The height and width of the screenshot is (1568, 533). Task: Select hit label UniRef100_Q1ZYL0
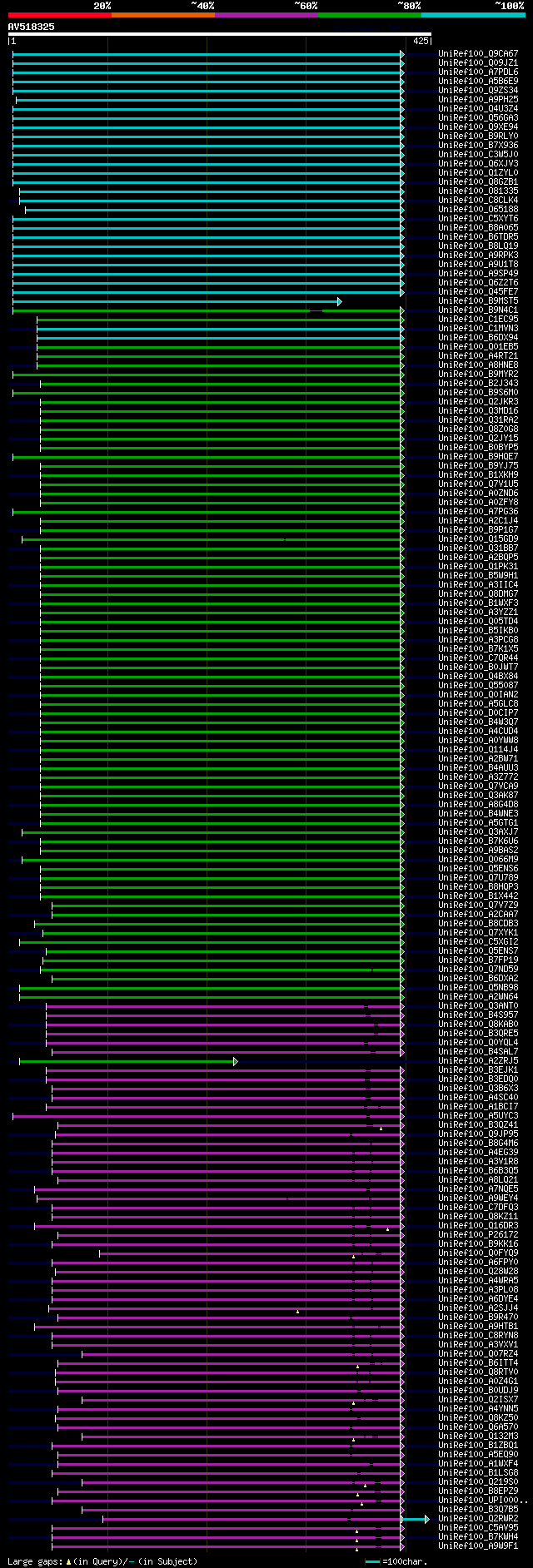478,173
